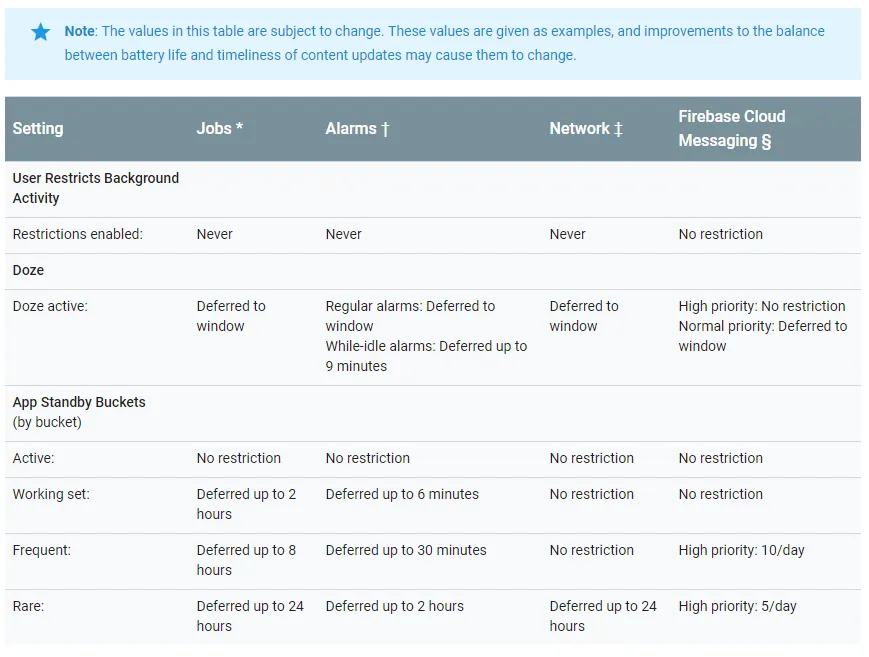Click the Alarms † column header
The height and width of the screenshot is (657, 869).
click(x=357, y=129)
